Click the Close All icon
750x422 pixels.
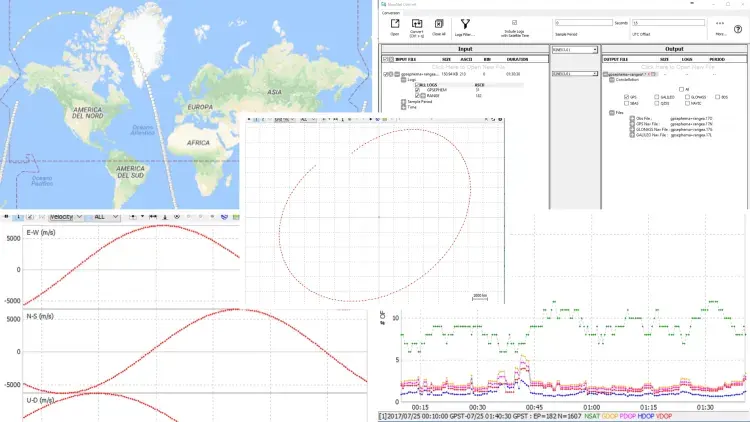439,23
